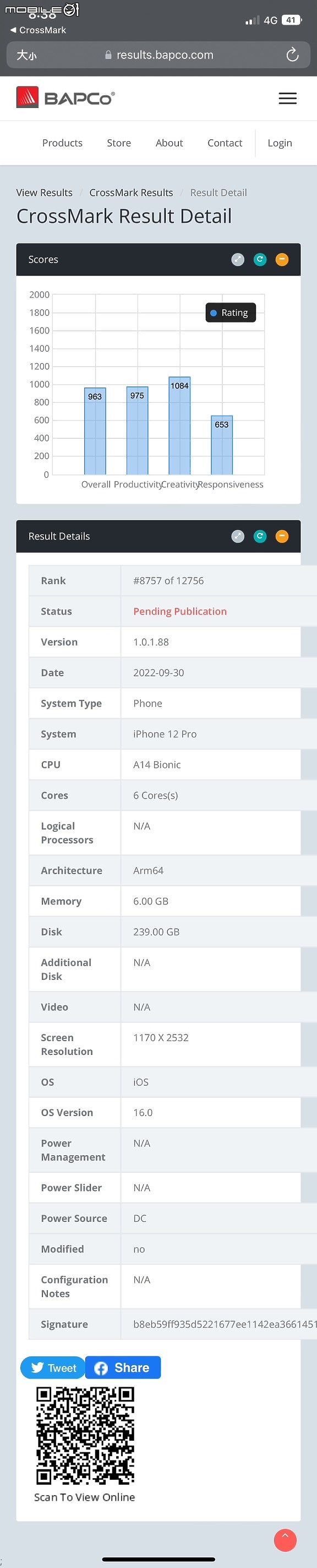The image size is (317, 1568).
Task: Click the Login link
Action: [280, 143]
